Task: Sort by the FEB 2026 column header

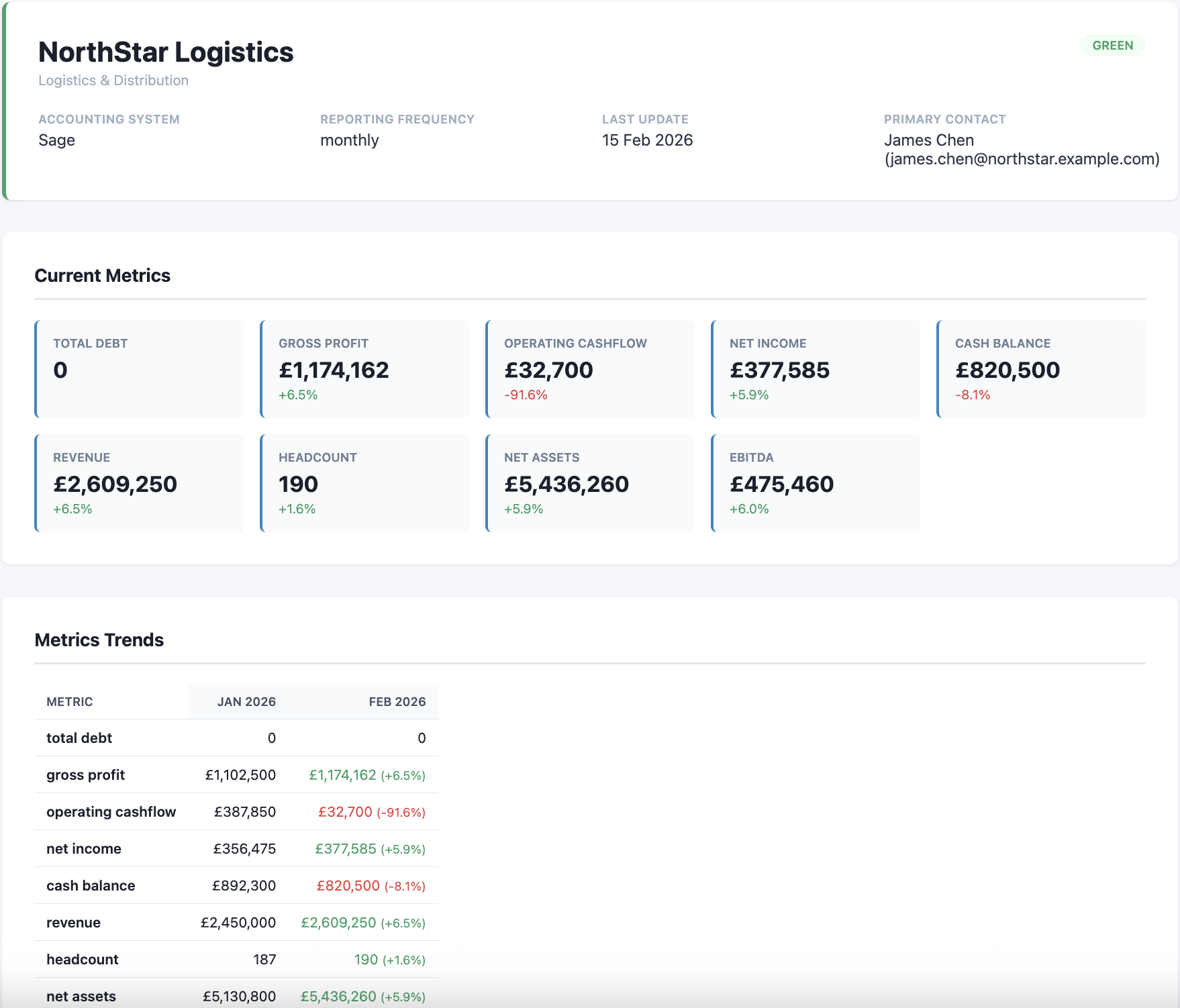Action: click(396, 701)
